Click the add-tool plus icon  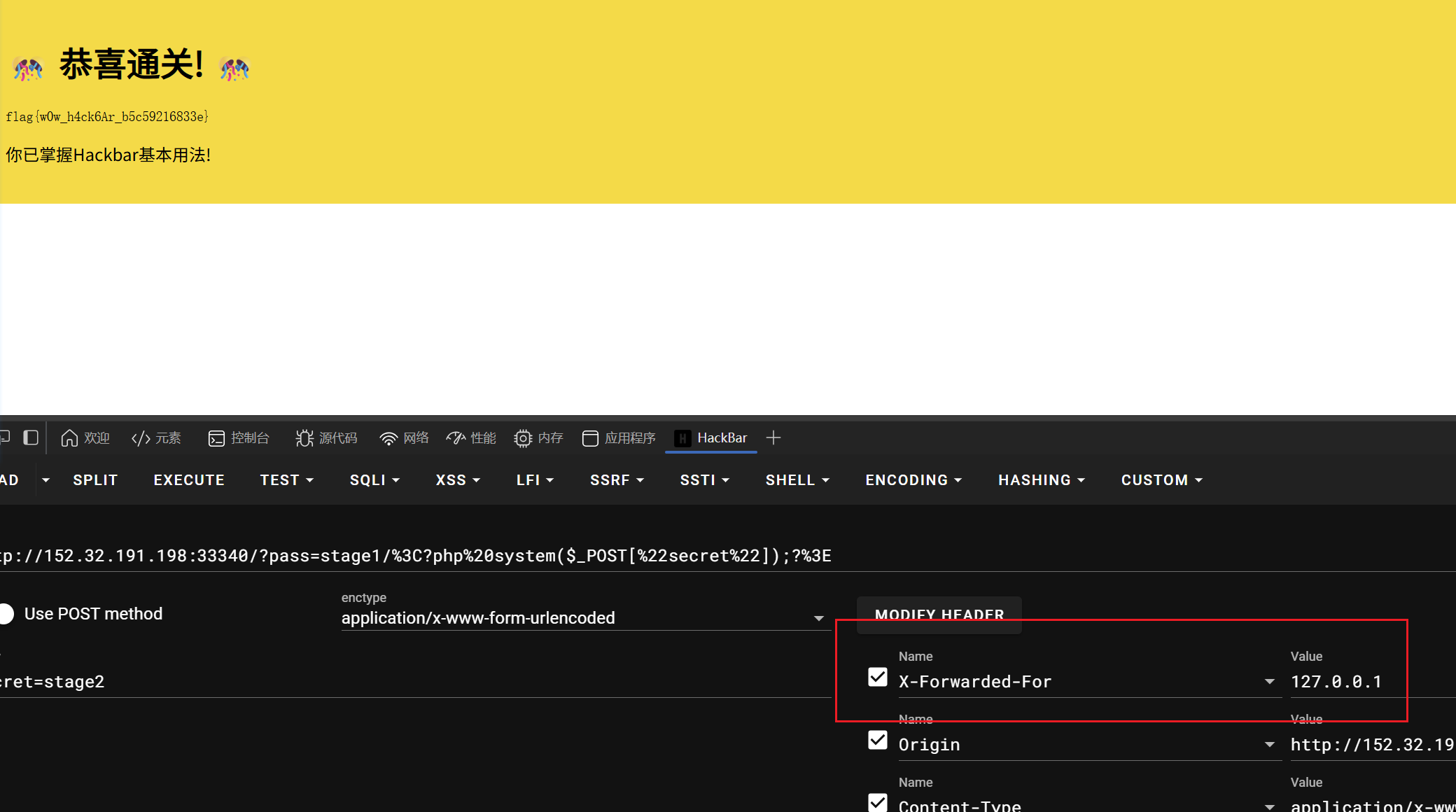[773, 438]
